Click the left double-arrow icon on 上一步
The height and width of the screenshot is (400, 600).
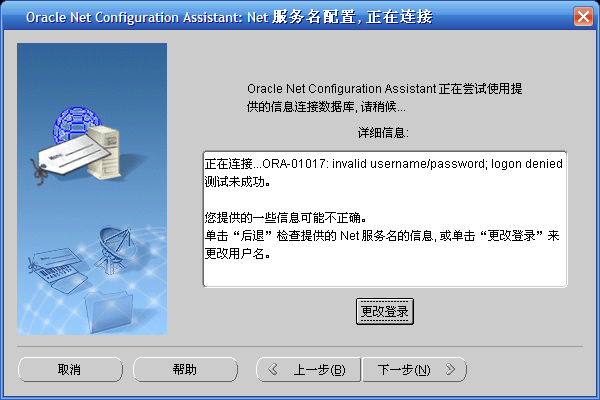pyautogui.click(x=273, y=369)
